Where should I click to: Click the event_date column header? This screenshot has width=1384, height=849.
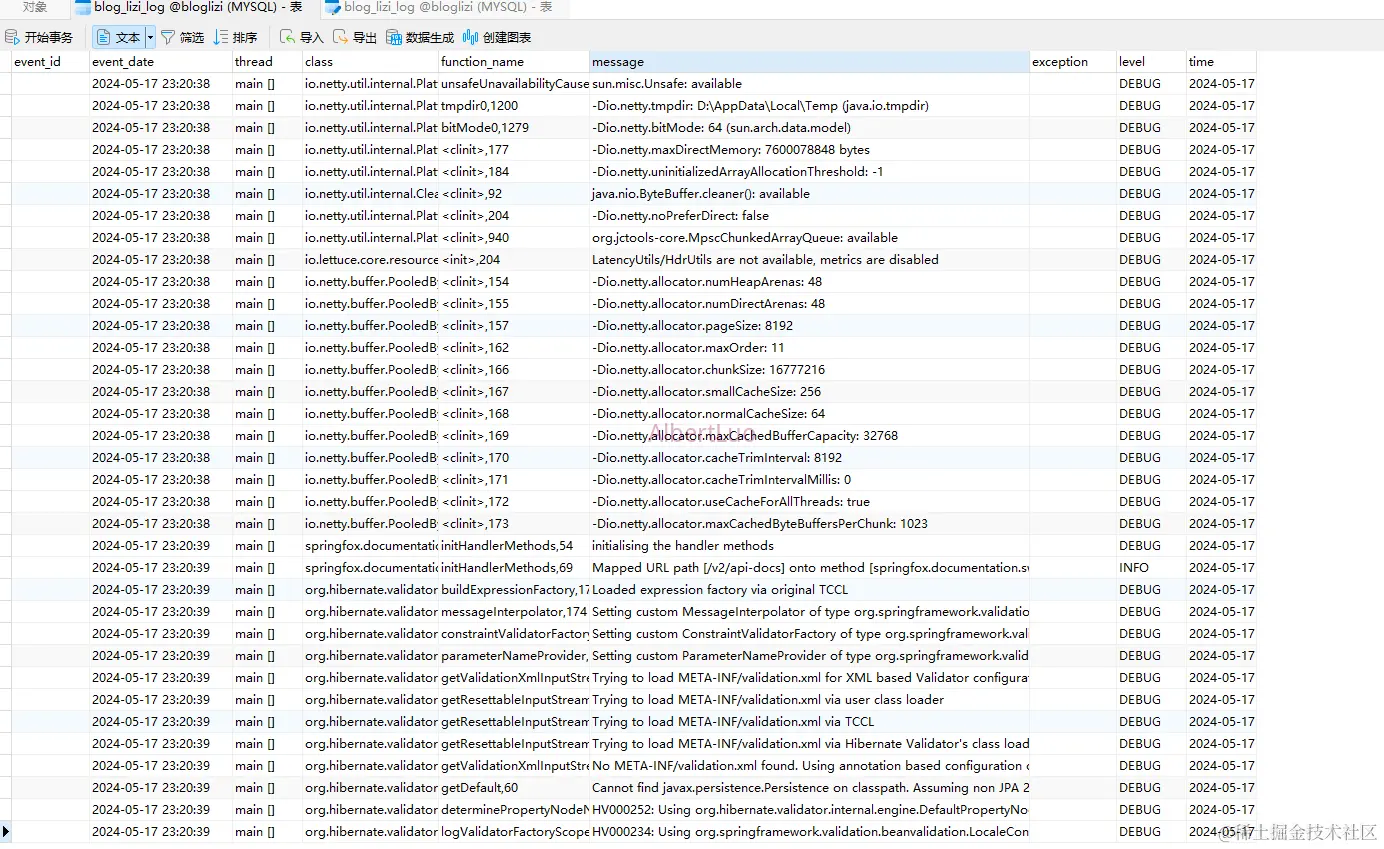[161, 62]
